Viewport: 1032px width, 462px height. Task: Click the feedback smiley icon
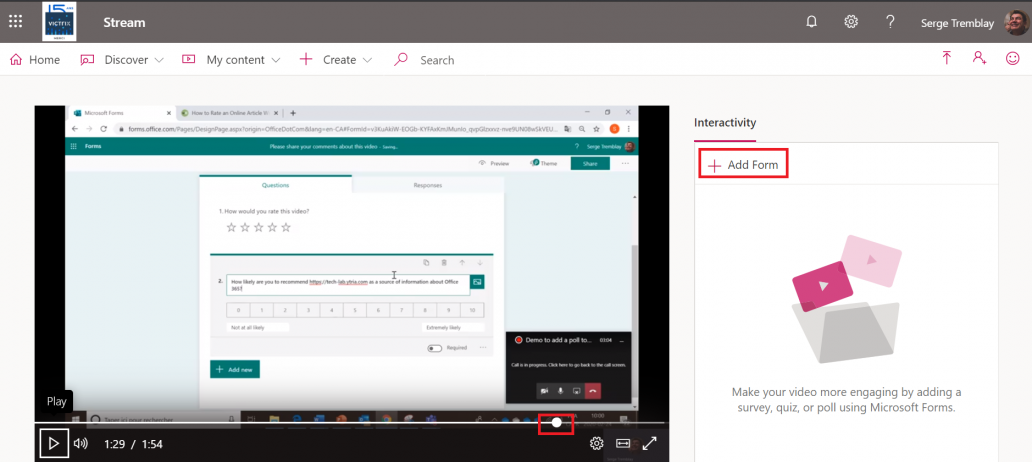pyautogui.click(x=1012, y=59)
